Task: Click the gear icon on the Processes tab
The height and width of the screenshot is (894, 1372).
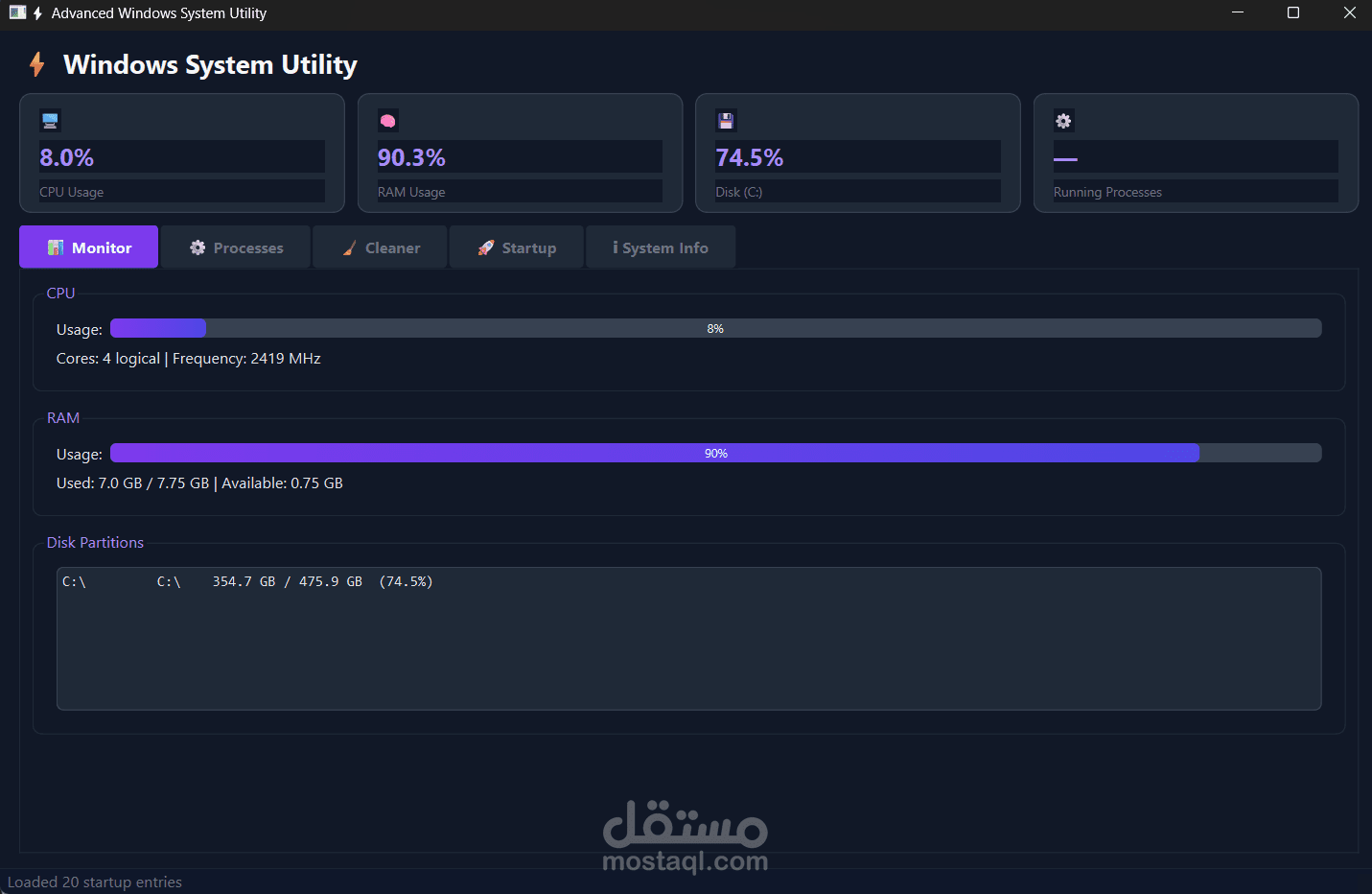Action: click(x=198, y=247)
